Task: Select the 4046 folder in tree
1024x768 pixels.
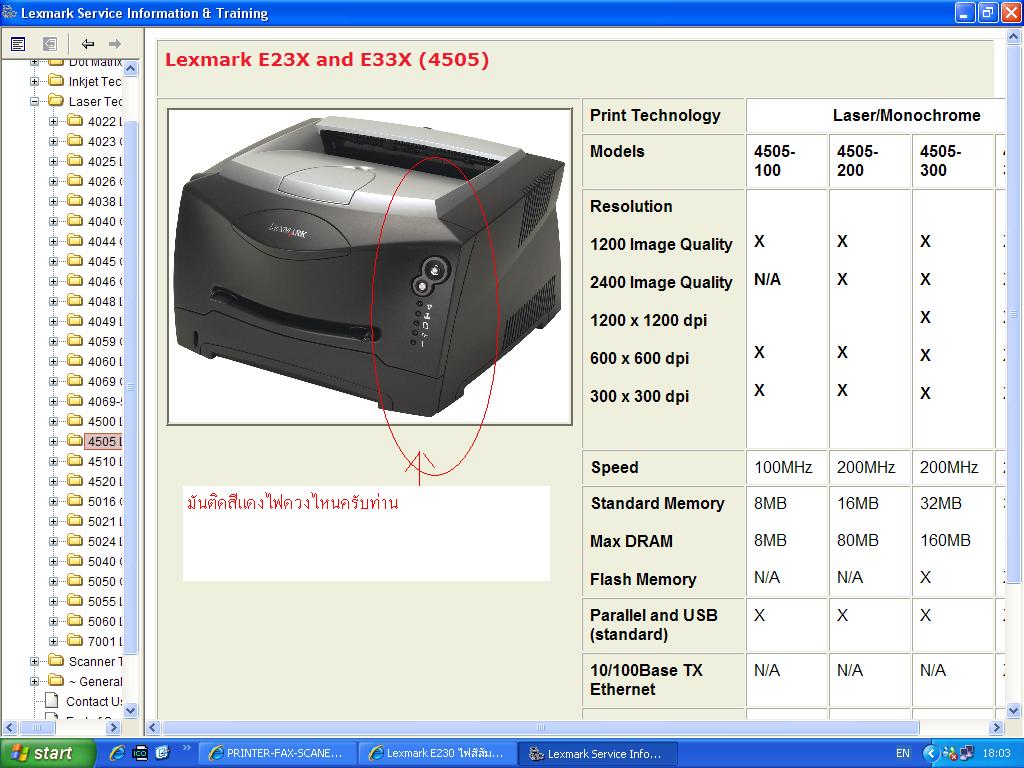Action: [x=95, y=281]
